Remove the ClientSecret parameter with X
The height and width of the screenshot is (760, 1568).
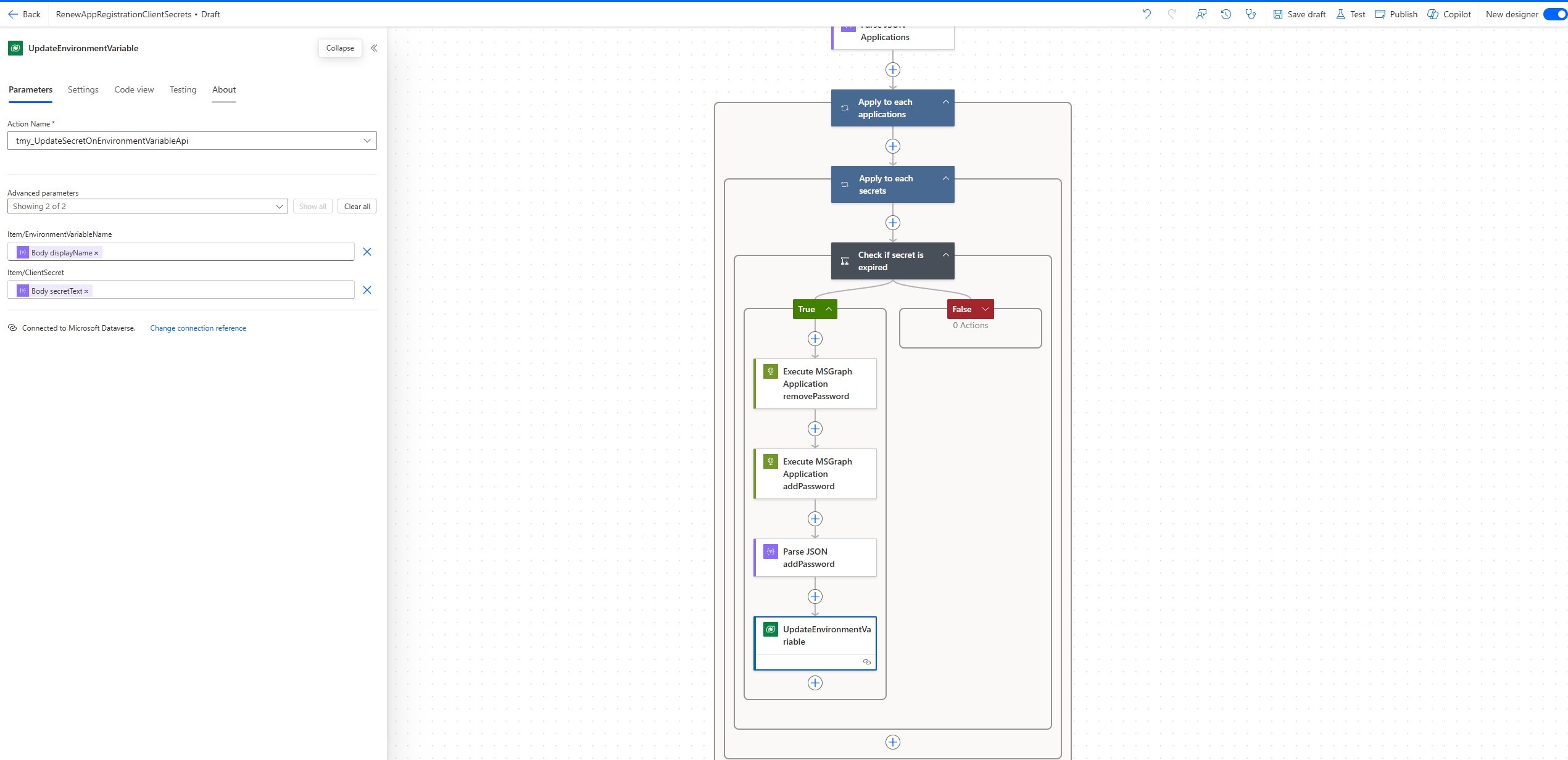[367, 290]
